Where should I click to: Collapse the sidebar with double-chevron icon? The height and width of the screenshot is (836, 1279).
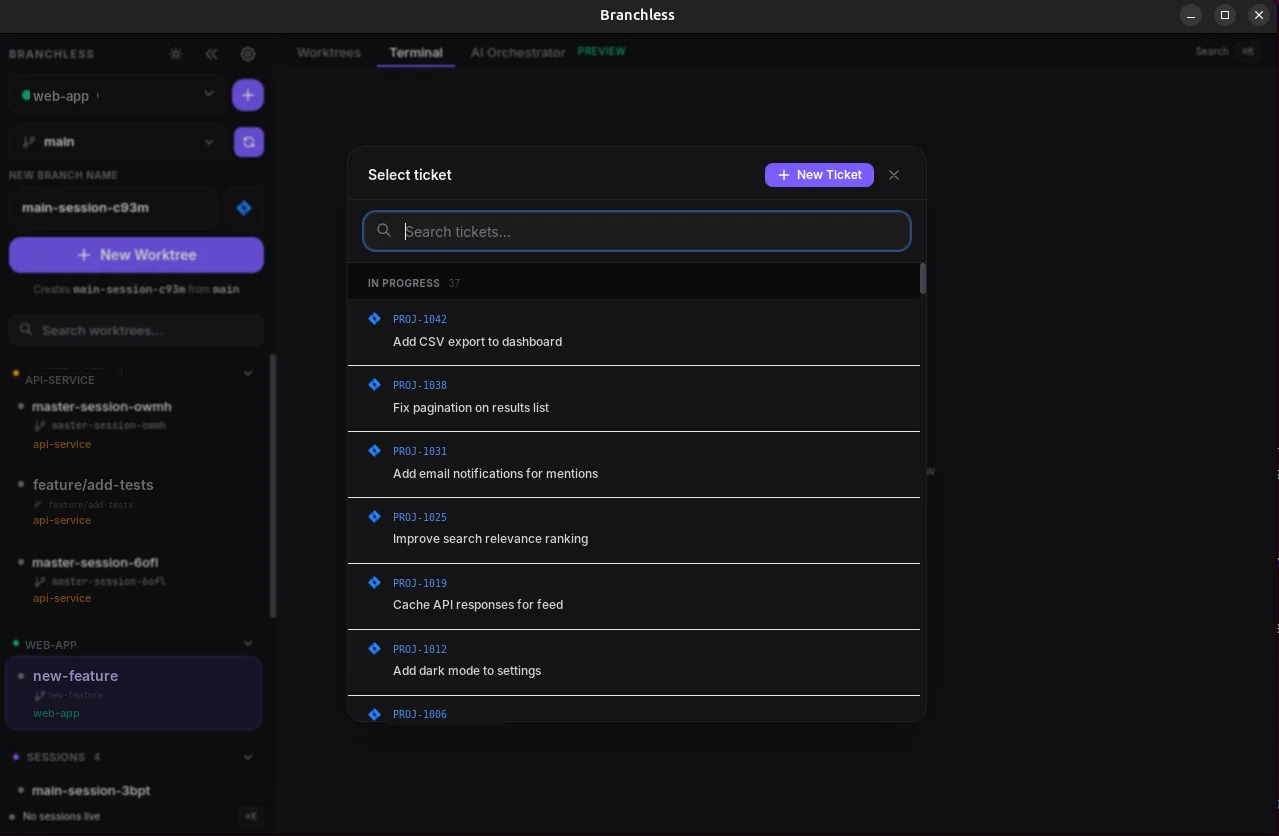click(211, 54)
